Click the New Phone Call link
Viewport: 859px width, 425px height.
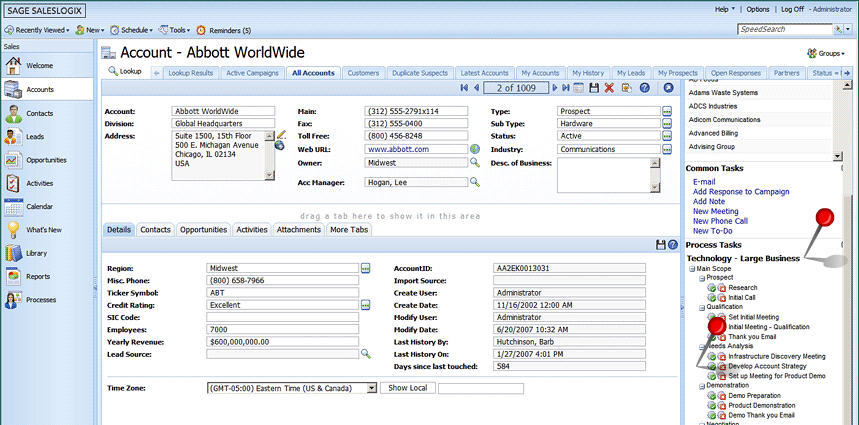click(x=720, y=221)
